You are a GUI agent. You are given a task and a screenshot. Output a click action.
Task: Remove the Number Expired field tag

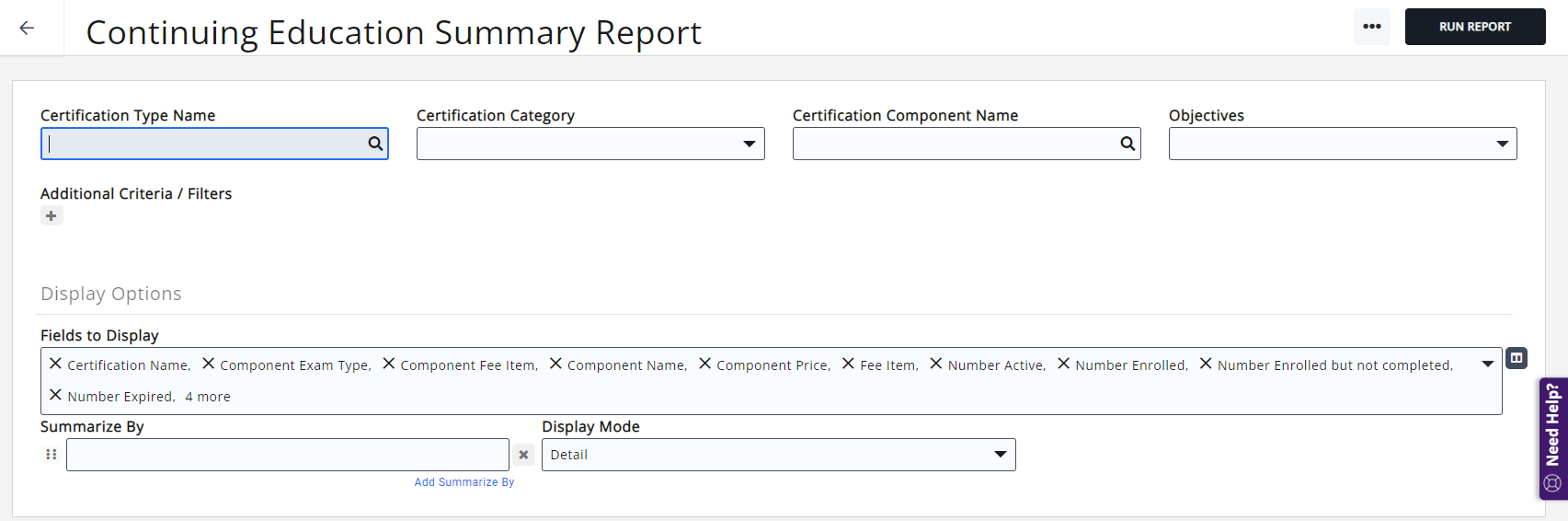[55, 396]
